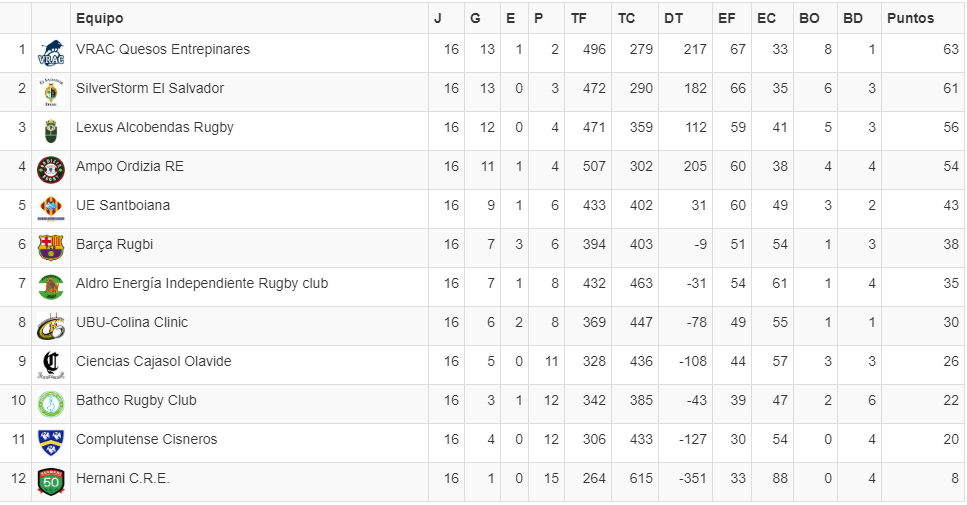Click the Lexus Alcobendas Rugby logo

coord(50,131)
